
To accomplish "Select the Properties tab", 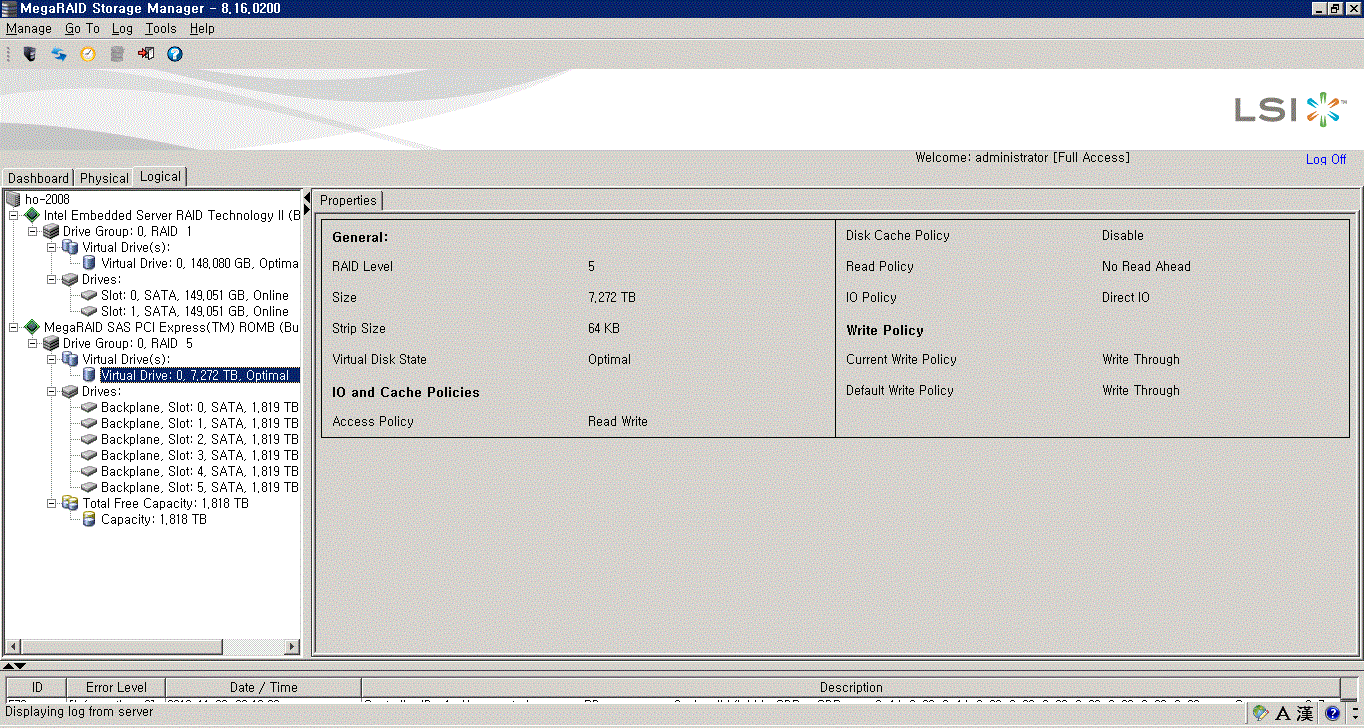I will pos(348,201).
